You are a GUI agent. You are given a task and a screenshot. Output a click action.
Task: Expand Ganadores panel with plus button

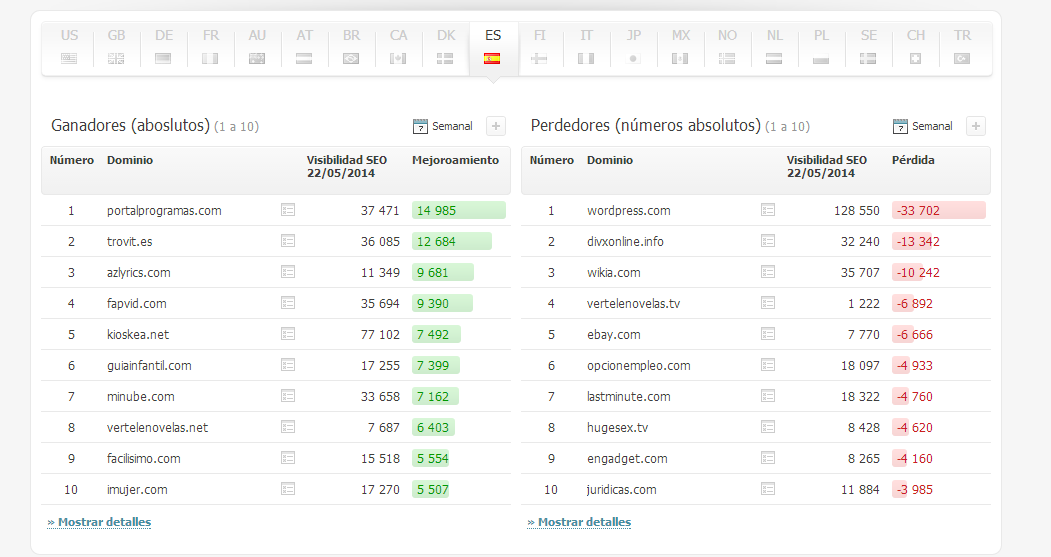tap(496, 126)
